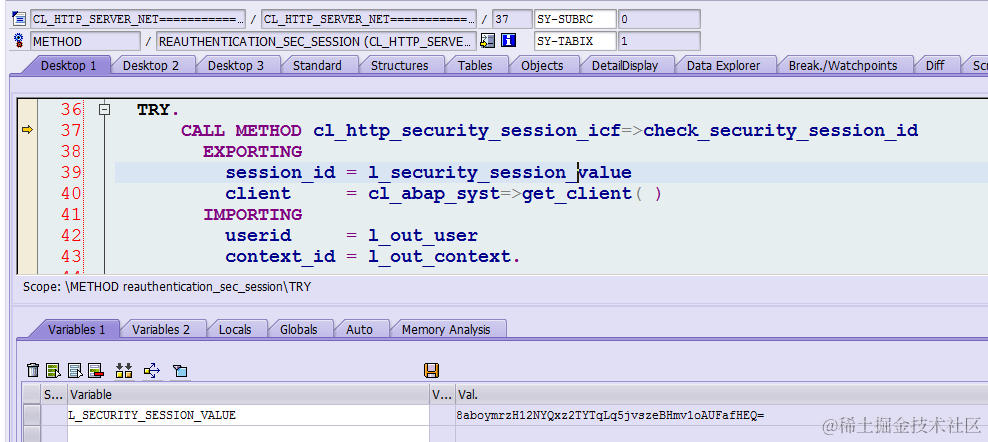The height and width of the screenshot is (442, 988).
Task: Click line number 36 in the gutter
Action: [71, 109]
